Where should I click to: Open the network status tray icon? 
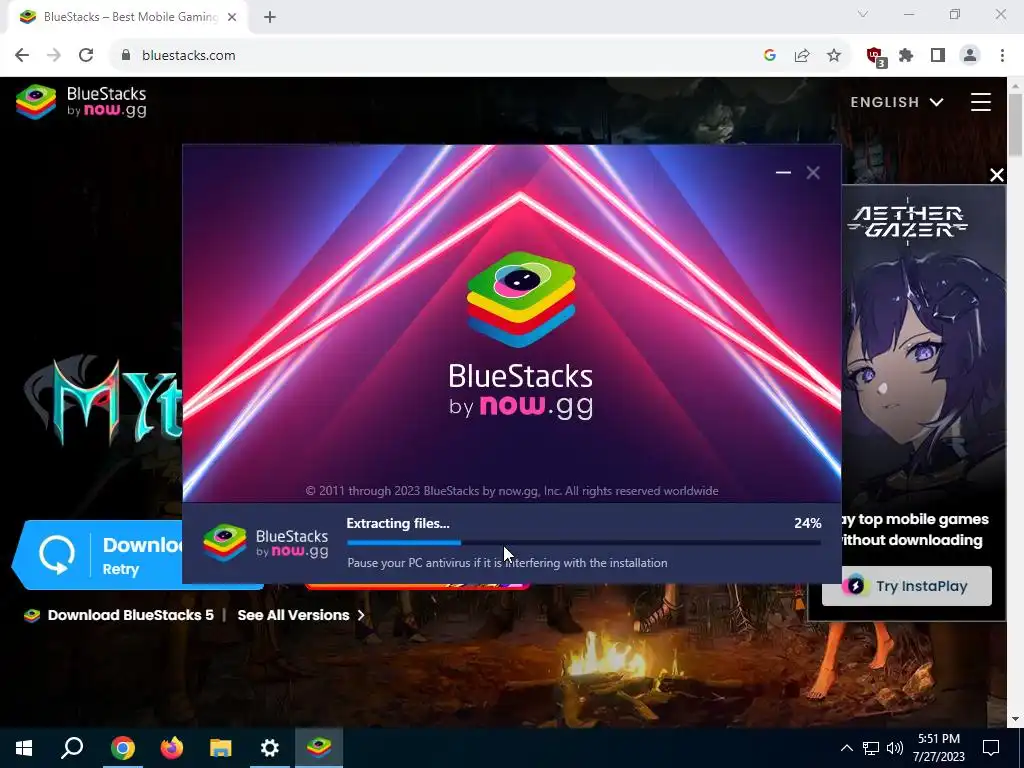(871, 748)
